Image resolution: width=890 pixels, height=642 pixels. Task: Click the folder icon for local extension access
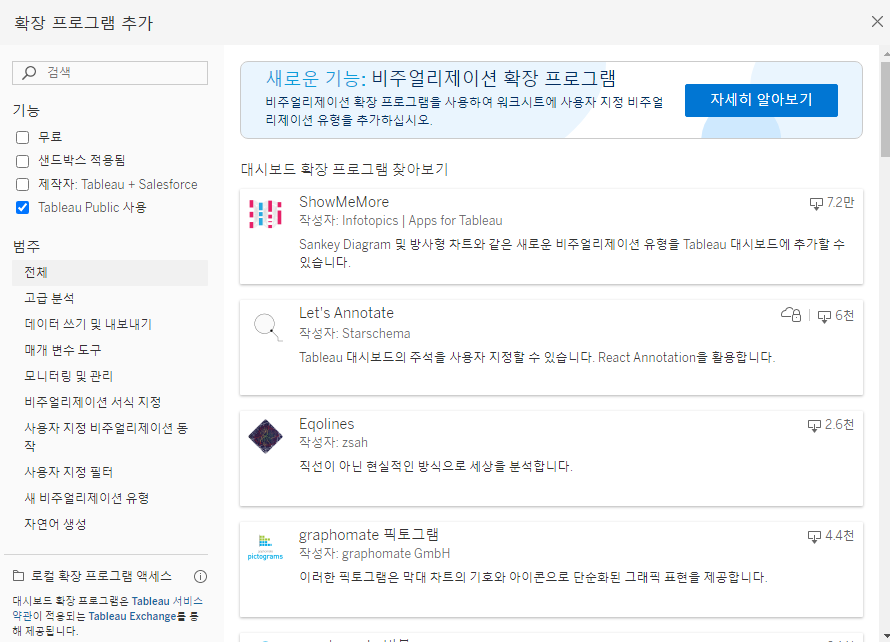[18, 576]
